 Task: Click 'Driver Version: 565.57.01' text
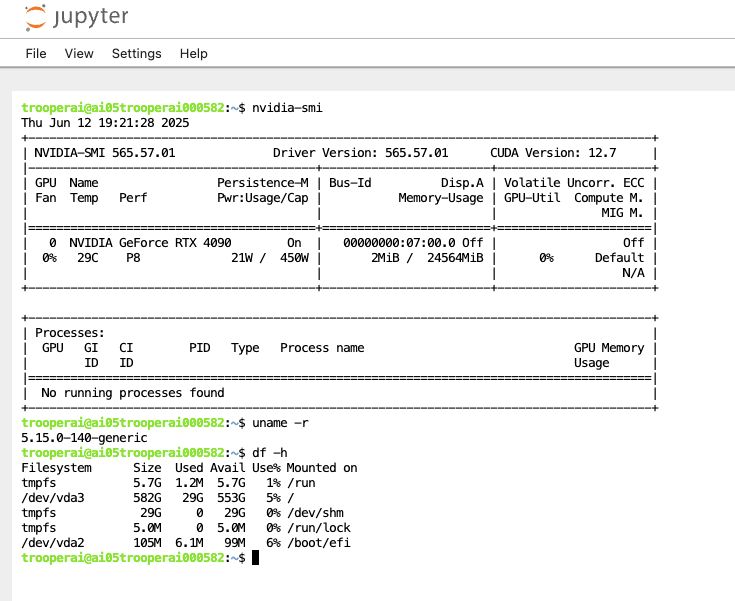click(360, 153)
